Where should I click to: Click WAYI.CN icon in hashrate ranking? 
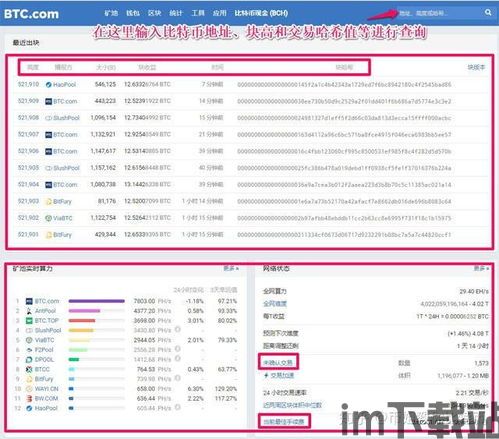point(29,389)
